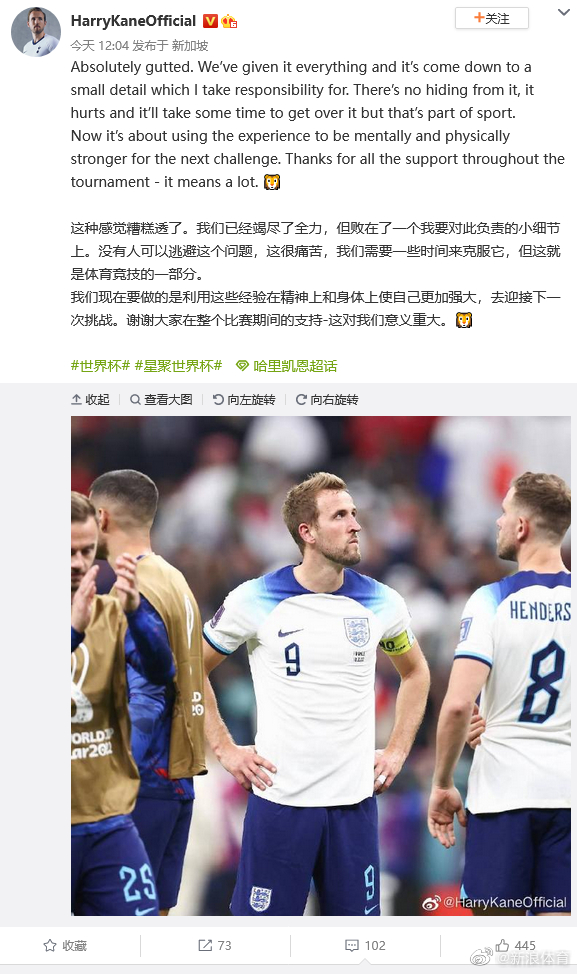Rotate image right with 向右旋转

327,399
